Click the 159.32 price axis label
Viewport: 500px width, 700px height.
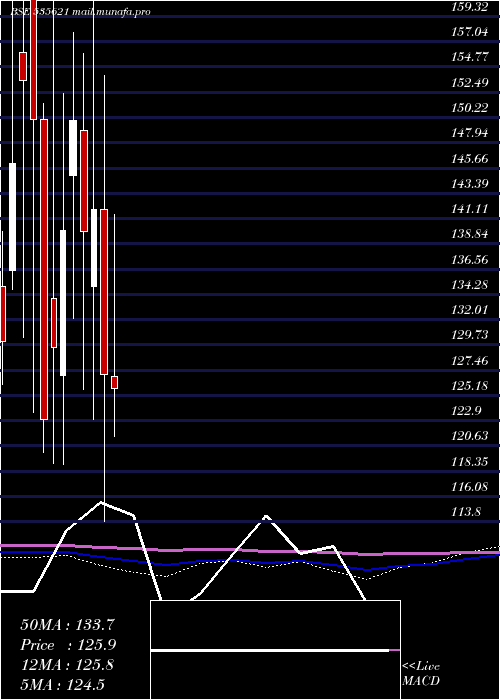(x=470, y=7)
